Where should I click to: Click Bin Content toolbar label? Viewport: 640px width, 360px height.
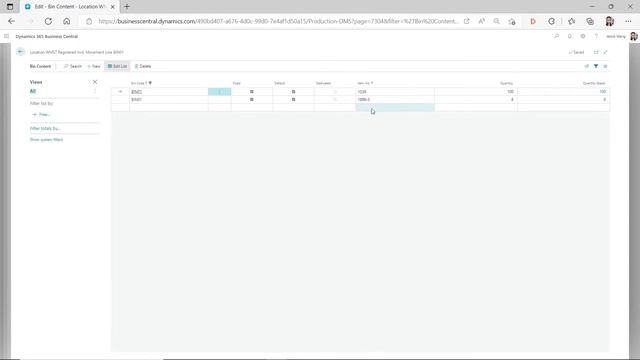[40, 66]
